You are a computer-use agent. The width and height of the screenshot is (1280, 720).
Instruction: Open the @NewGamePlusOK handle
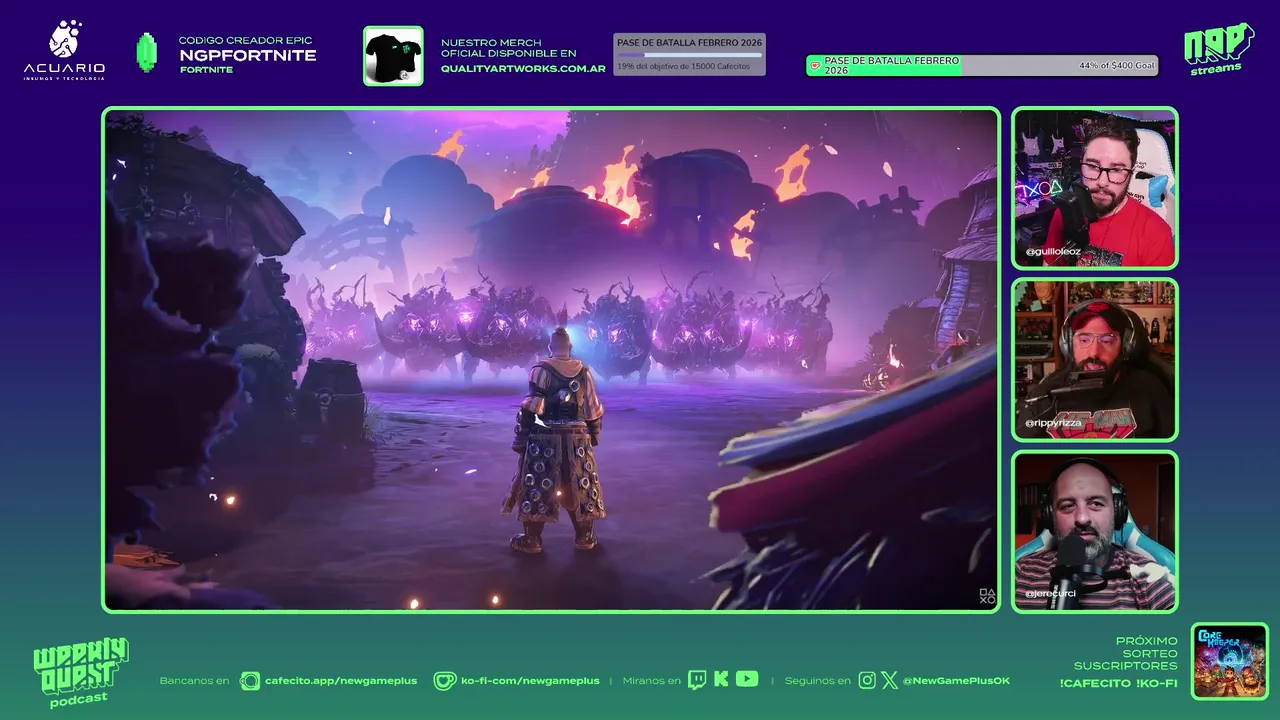click(957, 681)
